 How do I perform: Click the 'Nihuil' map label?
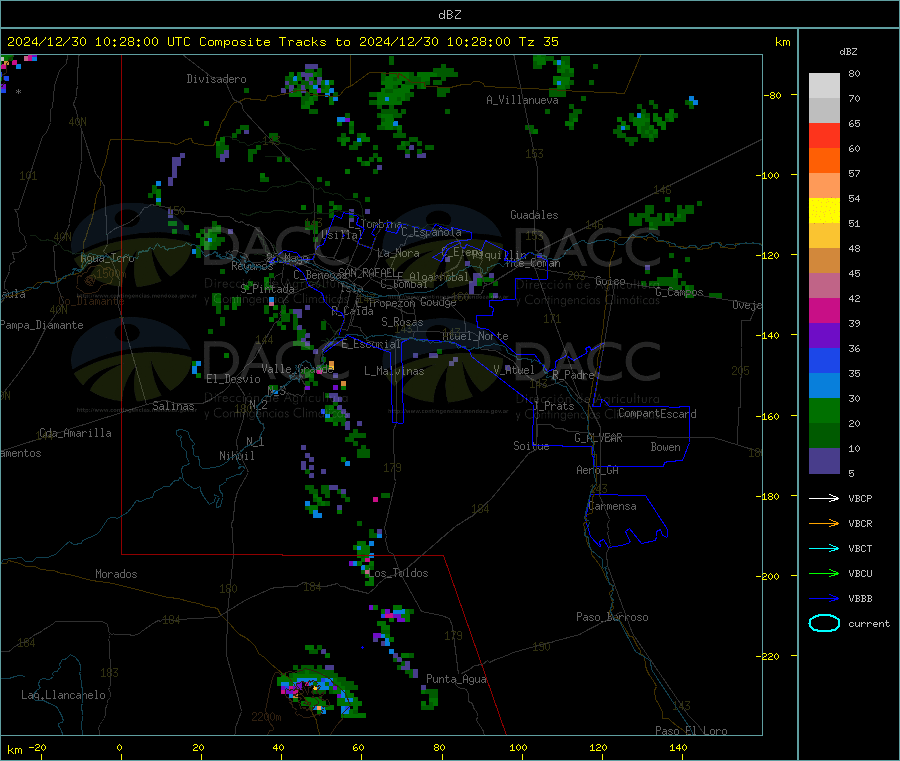236,456
